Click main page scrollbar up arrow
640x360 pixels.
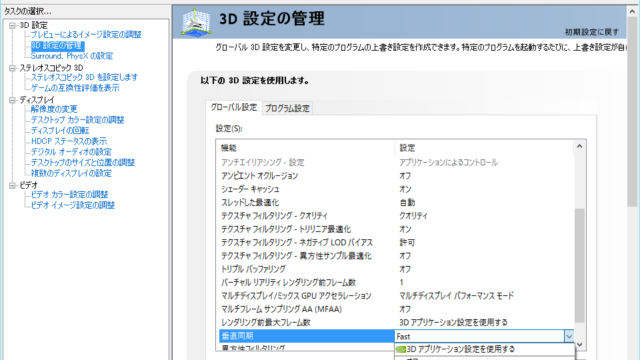[632, 11]
